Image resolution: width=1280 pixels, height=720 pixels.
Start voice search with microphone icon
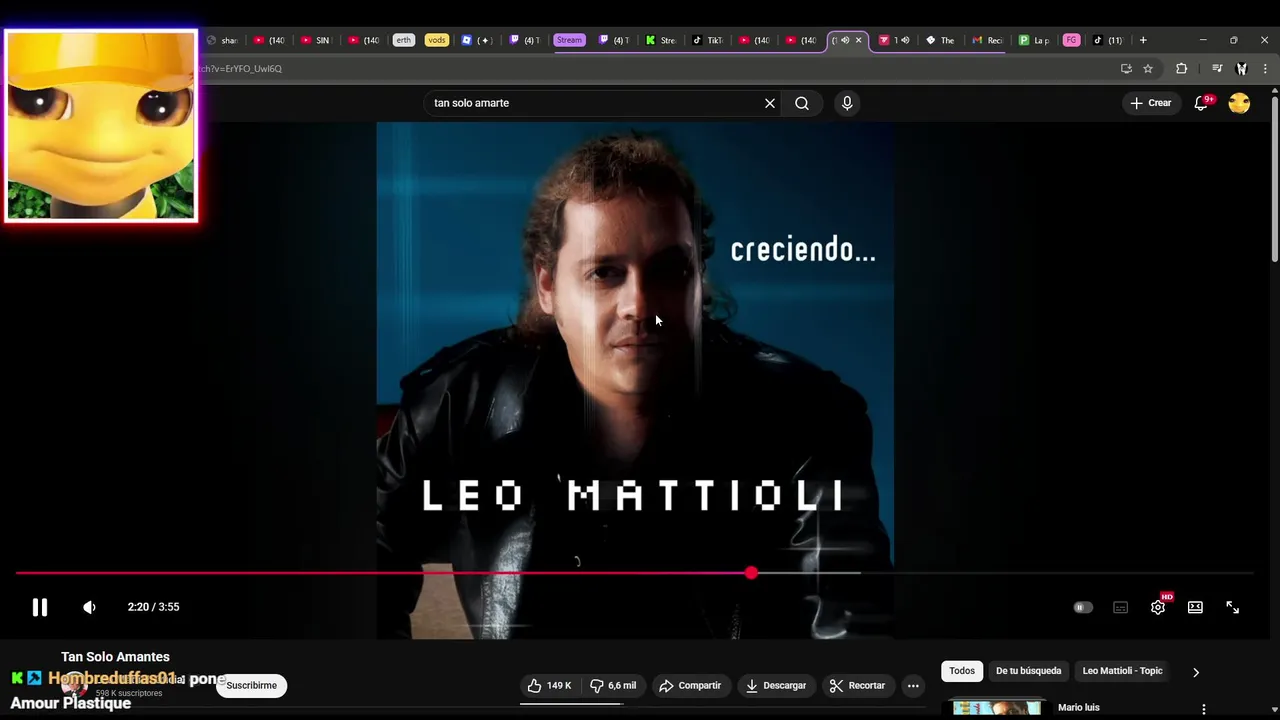pyautogui.click(x=847, y=103)
